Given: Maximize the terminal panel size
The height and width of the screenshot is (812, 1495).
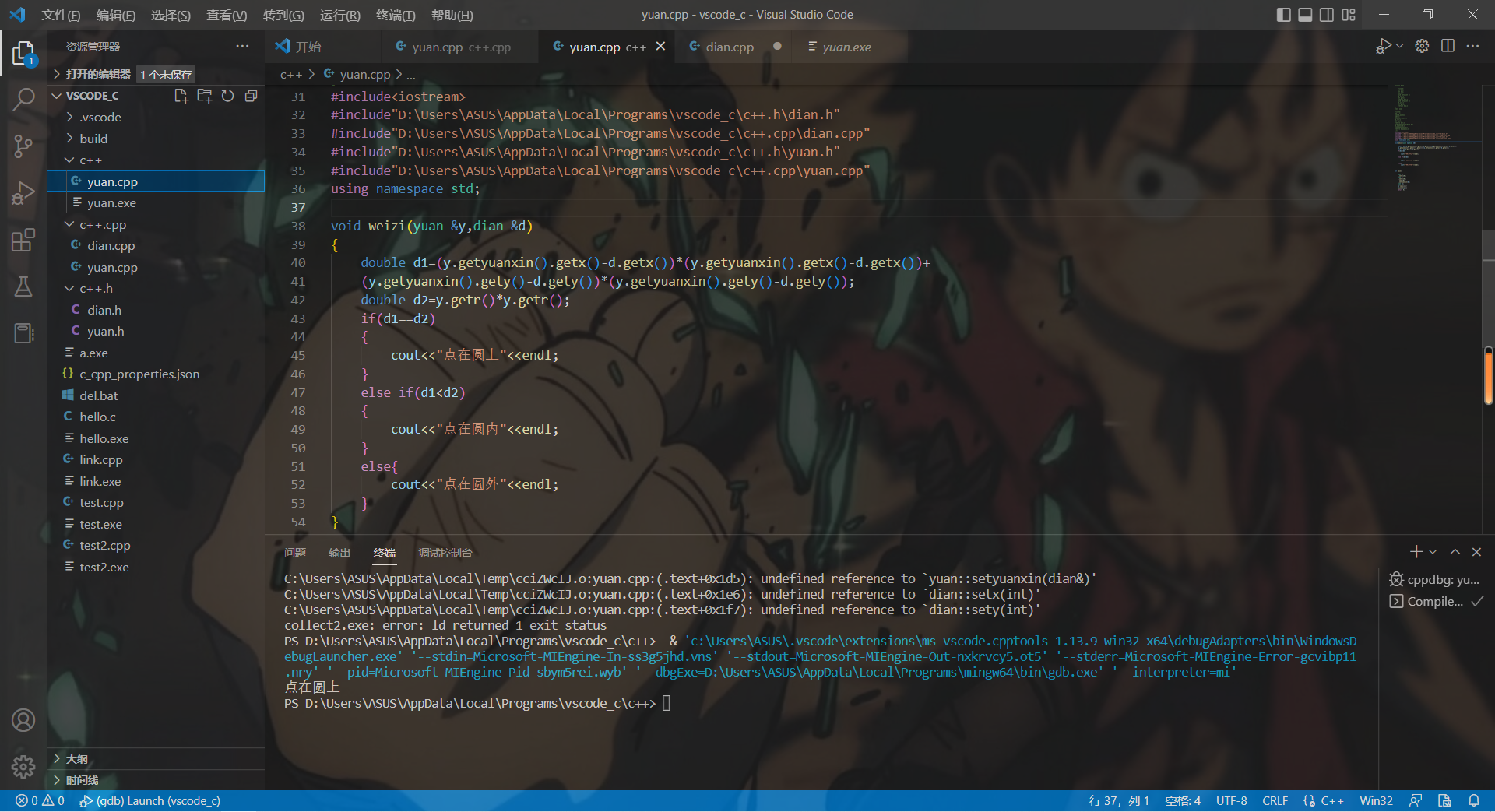Looking at the screenshot, I should (1455, 552).
